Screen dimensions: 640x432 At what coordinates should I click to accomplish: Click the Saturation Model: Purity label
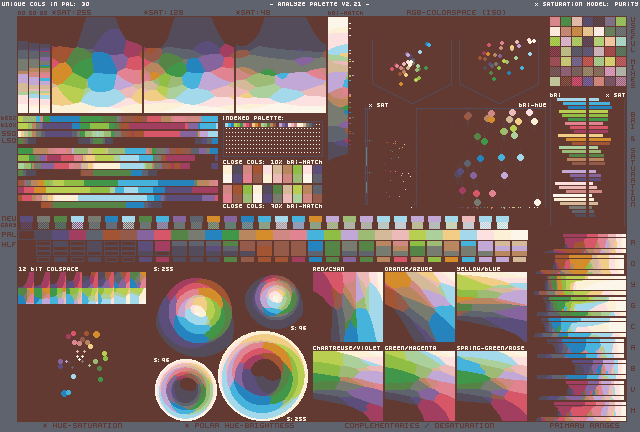(x=585, y=4)
